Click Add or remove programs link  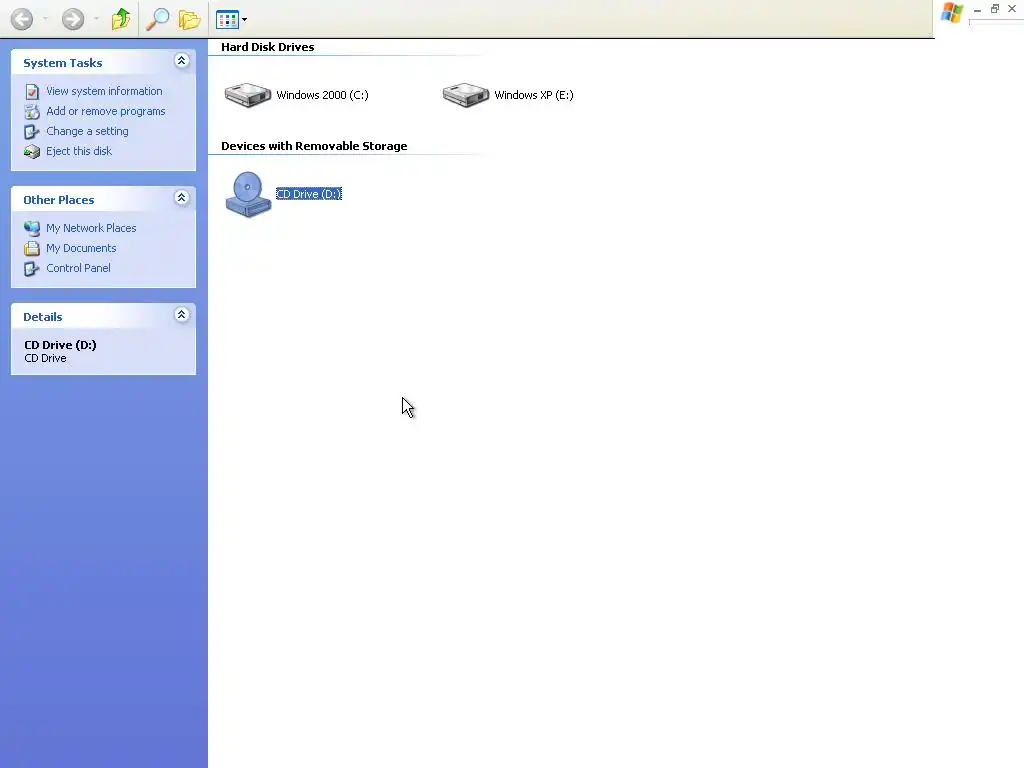106,111
